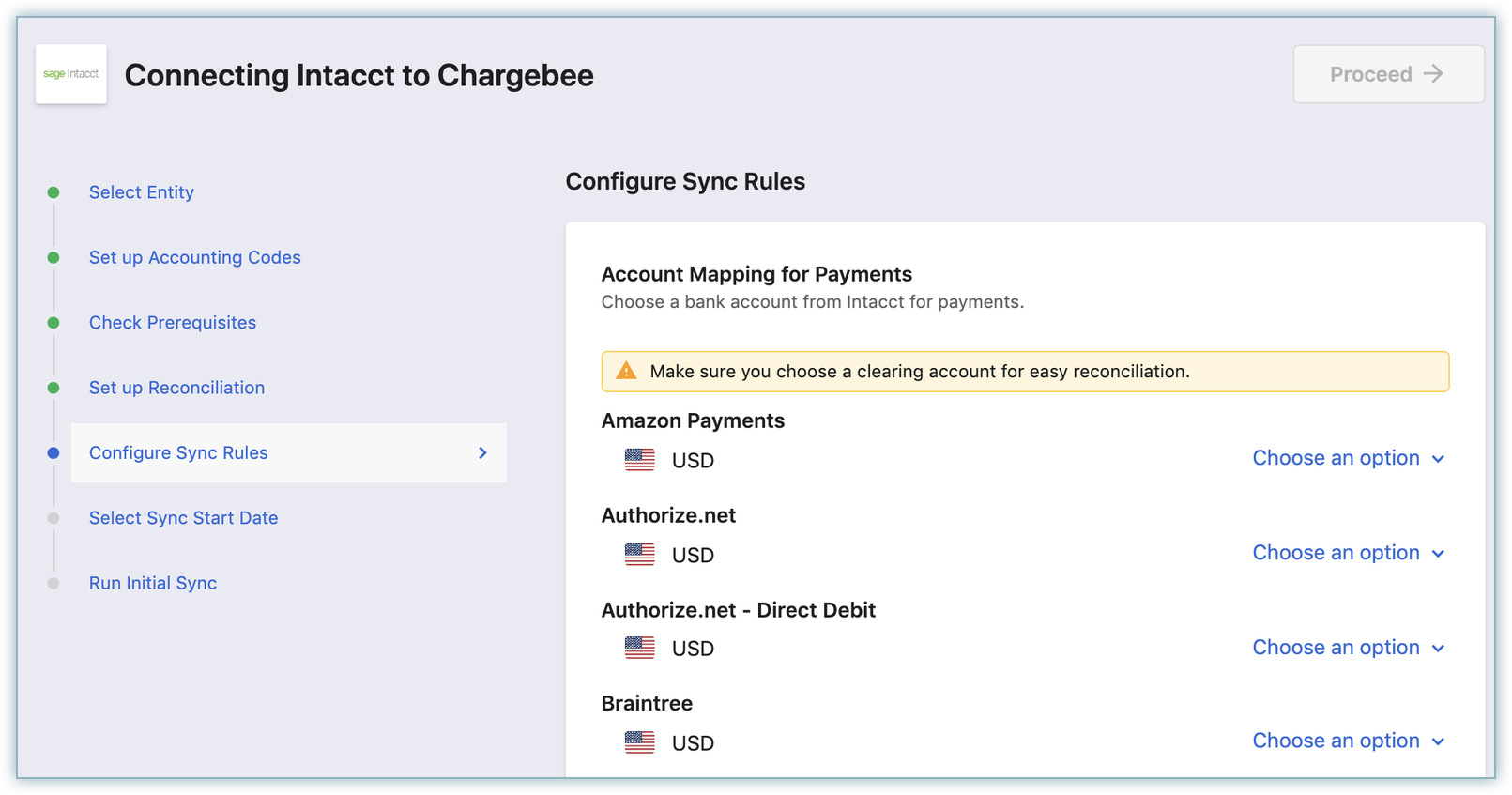Click US flag under Braintree
Viewport: 1512px width, 795px height.
pos(640,742)
